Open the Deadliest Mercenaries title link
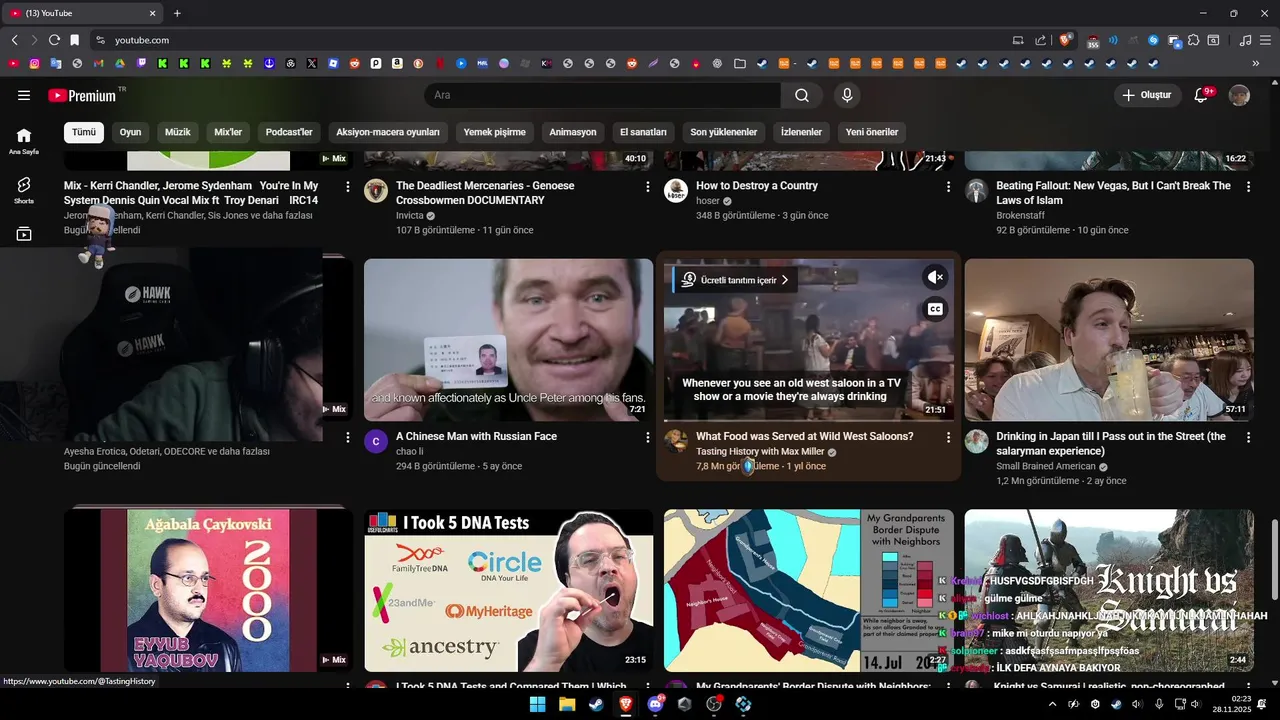The height and width of the screenshot is (720, 1280). (x=485, y=193)
